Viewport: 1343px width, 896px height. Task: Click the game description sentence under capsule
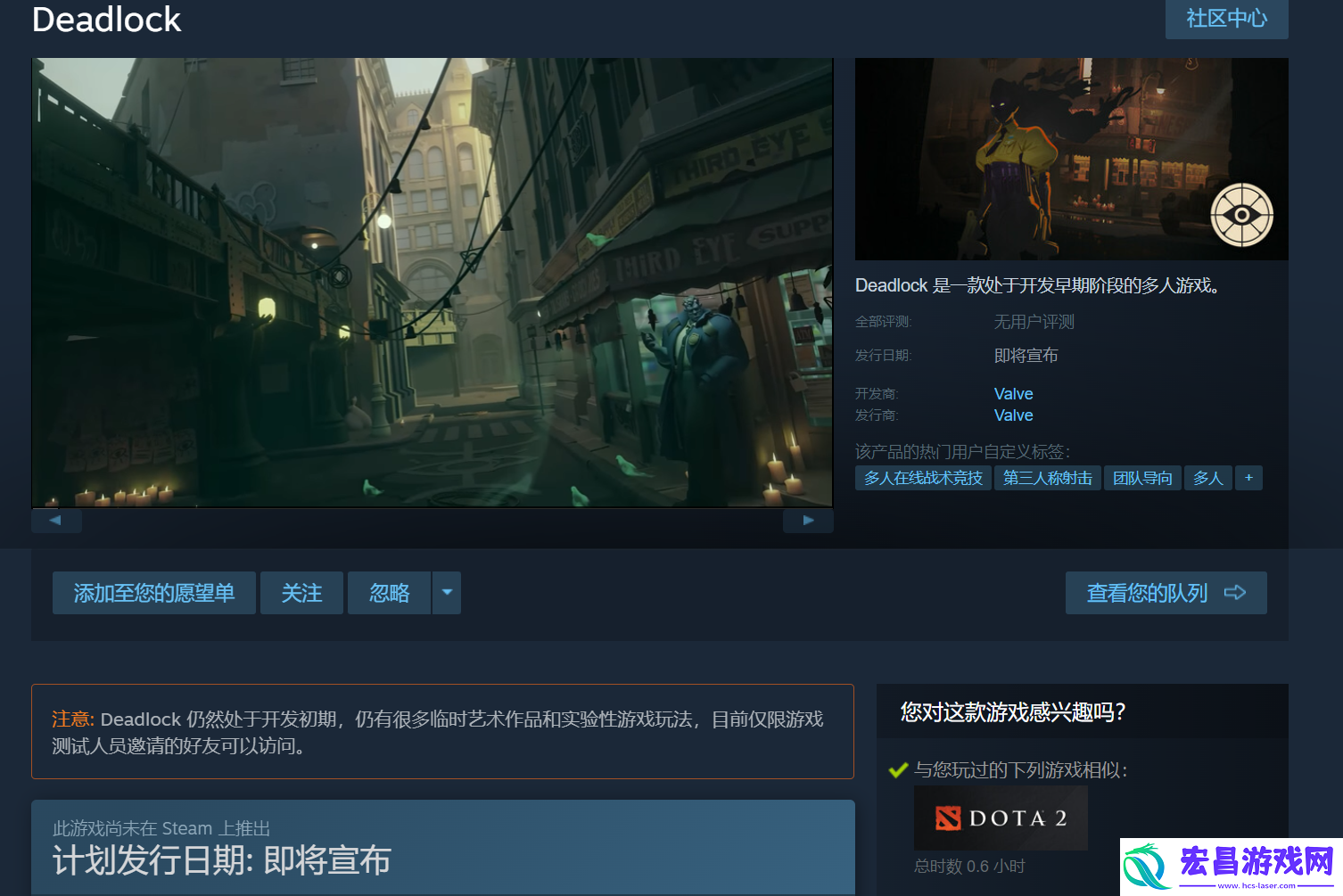(1038, 285)
